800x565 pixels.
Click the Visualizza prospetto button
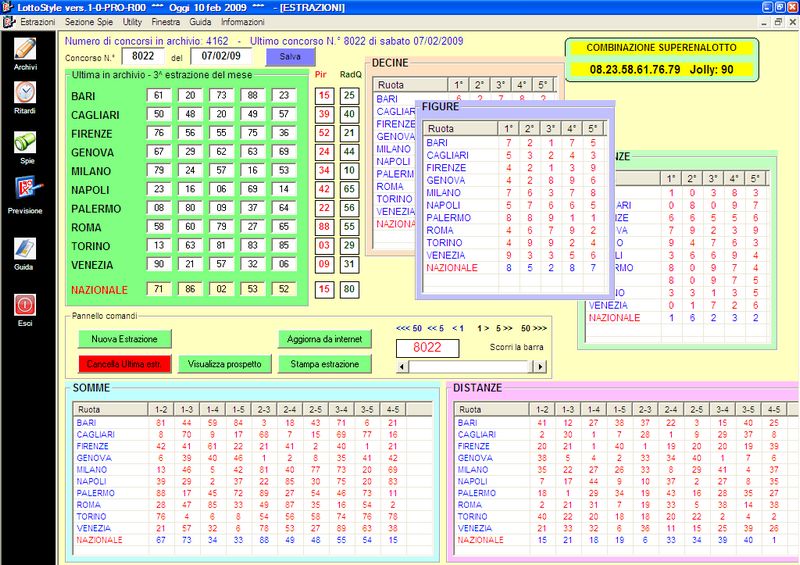[224, 364]
